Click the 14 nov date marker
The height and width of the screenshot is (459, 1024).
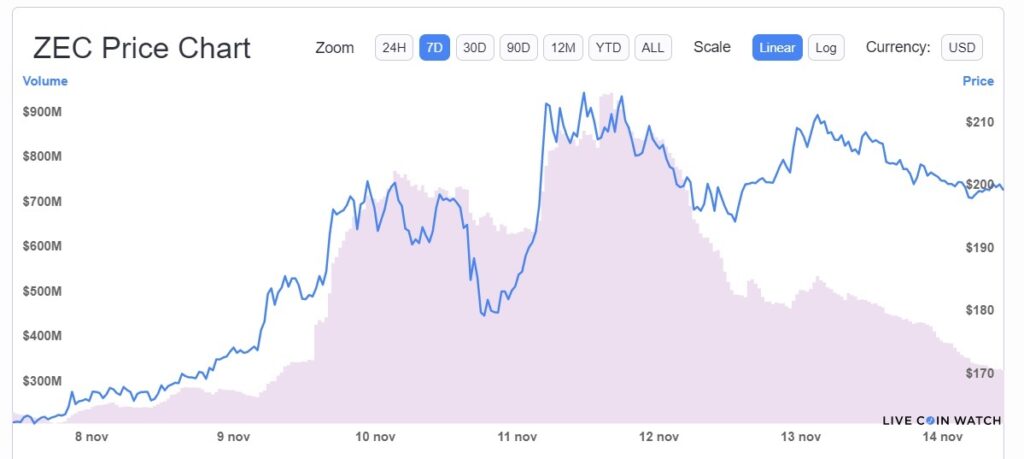click(x=942, y=437)
